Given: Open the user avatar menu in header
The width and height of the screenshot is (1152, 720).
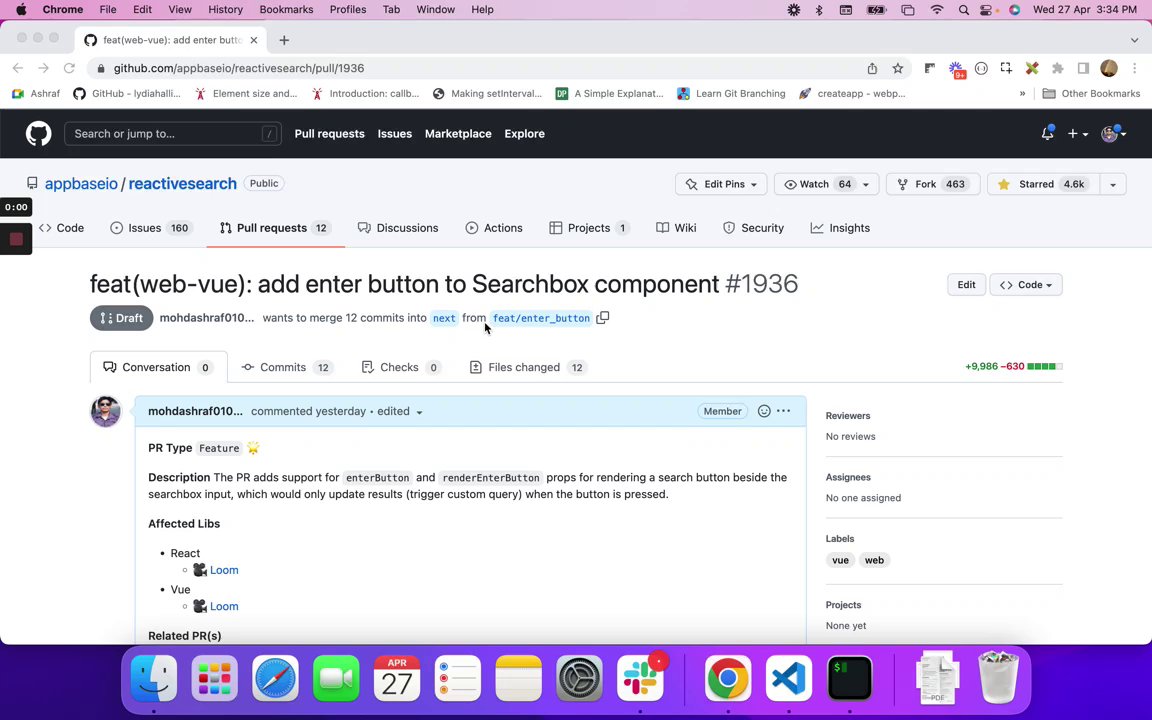Looking at the screenshot, I should [x=1114, y=134].
